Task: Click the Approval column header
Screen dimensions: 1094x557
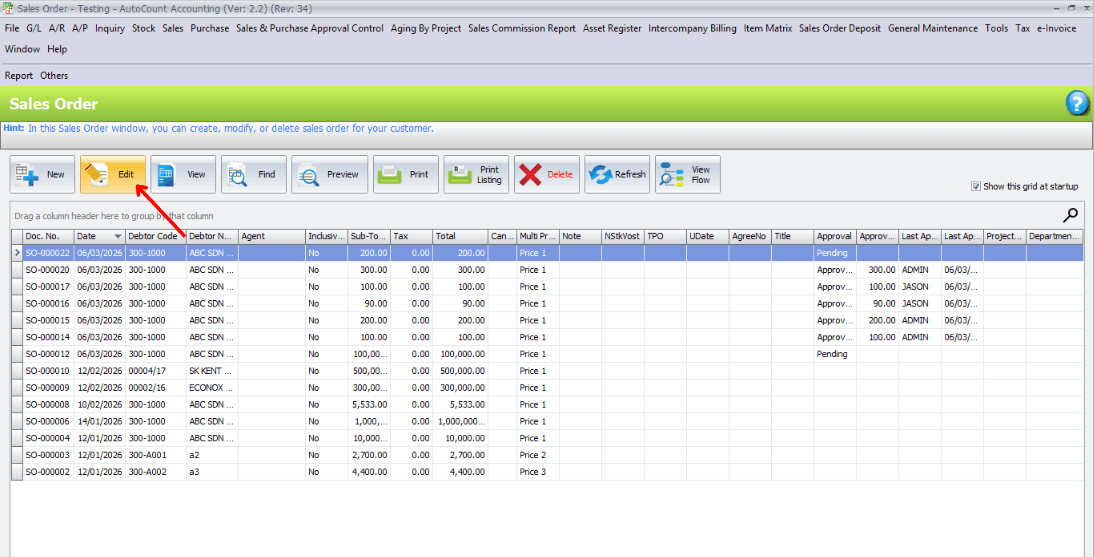Action: pyautogui.click(x=835, y=237)
